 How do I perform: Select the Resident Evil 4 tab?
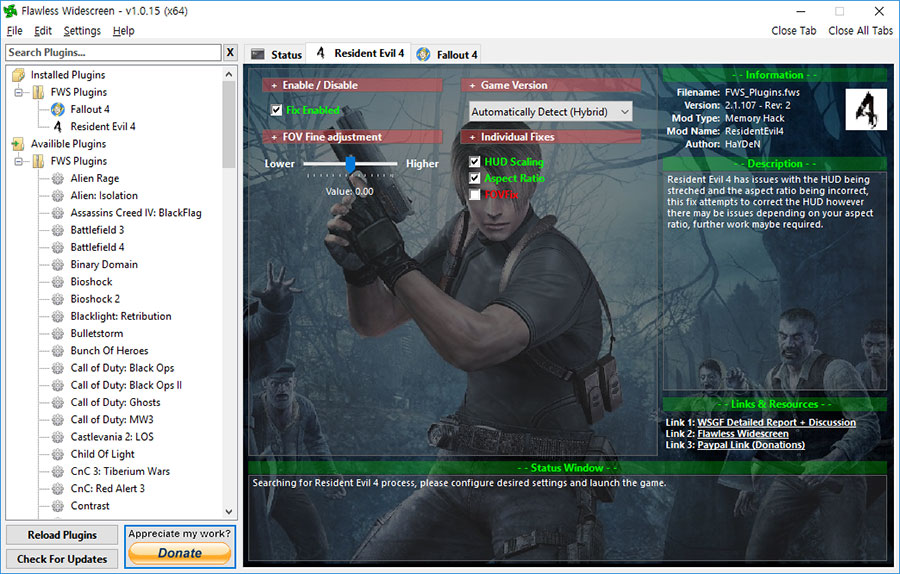pos(359,53)
